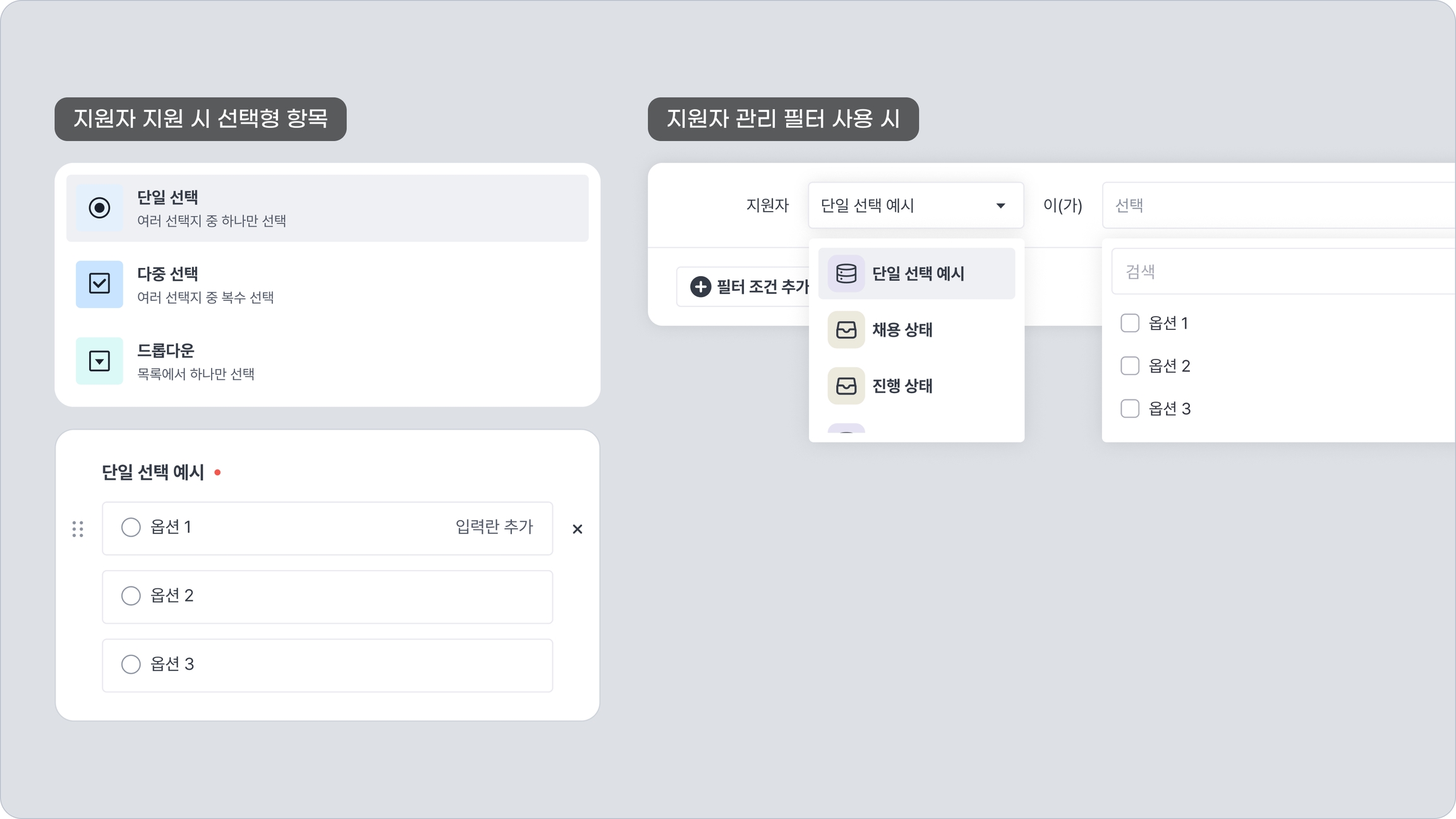Click the inbox icon beside 진행 상태
This screenshot has height=819, width=1456.
tap(846, 385)
